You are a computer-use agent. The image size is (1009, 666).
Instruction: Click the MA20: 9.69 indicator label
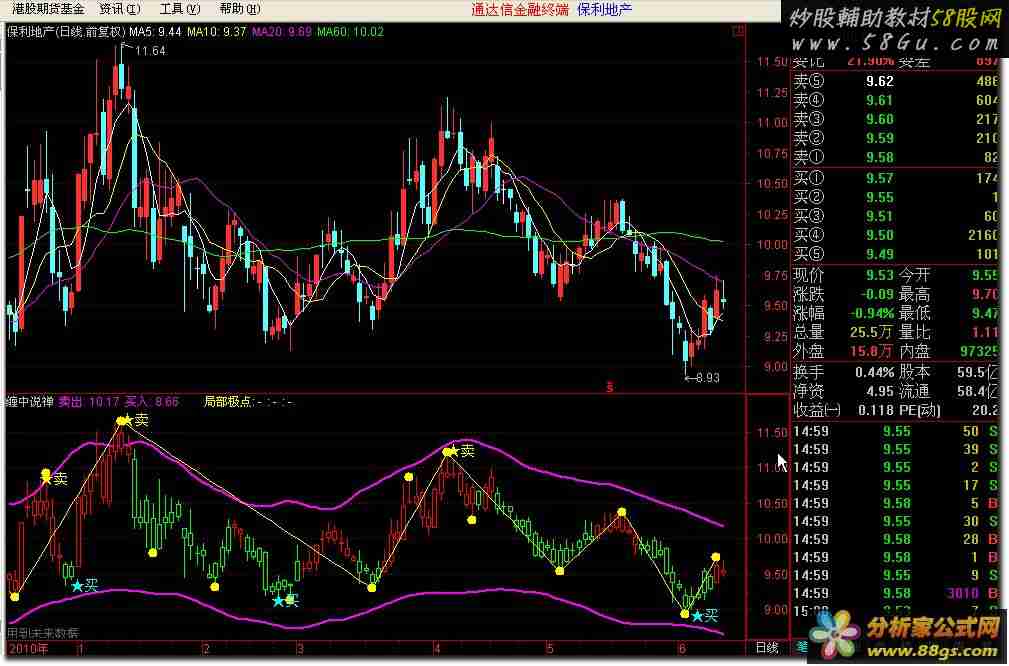(x=282, y=31)
